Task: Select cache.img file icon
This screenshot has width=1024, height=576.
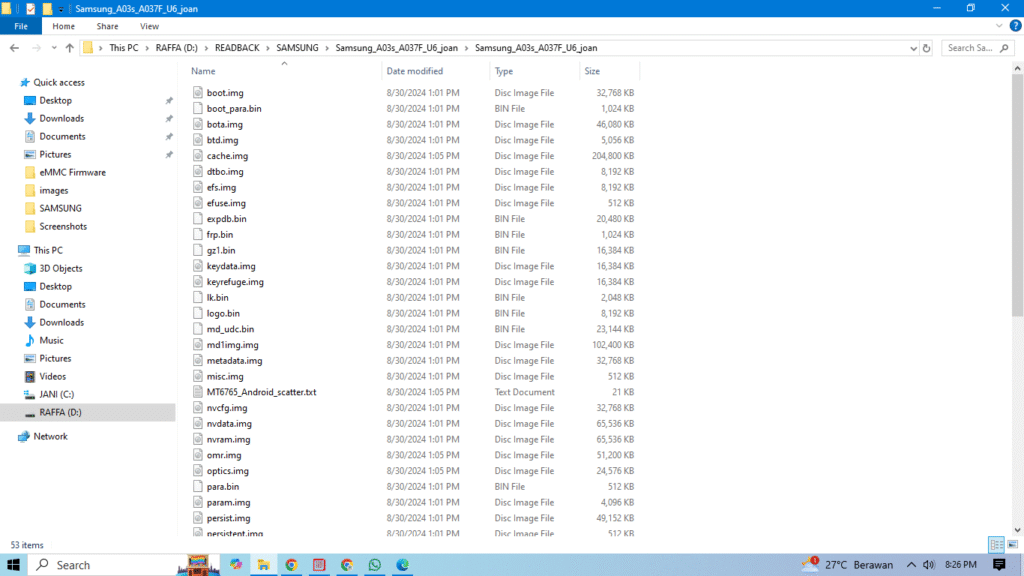Action: (x=198, y=155)
